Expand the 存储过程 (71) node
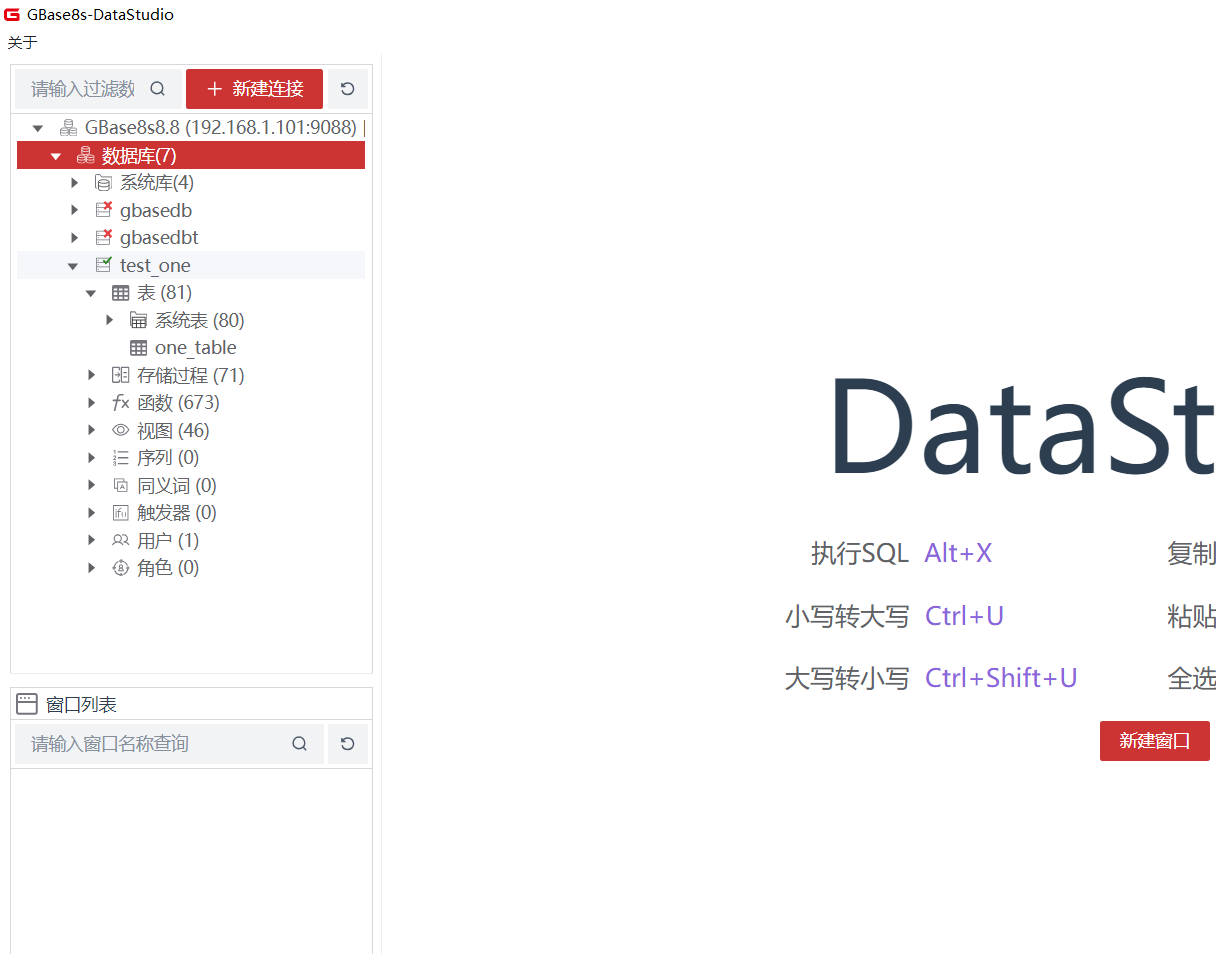 point(91,375)
